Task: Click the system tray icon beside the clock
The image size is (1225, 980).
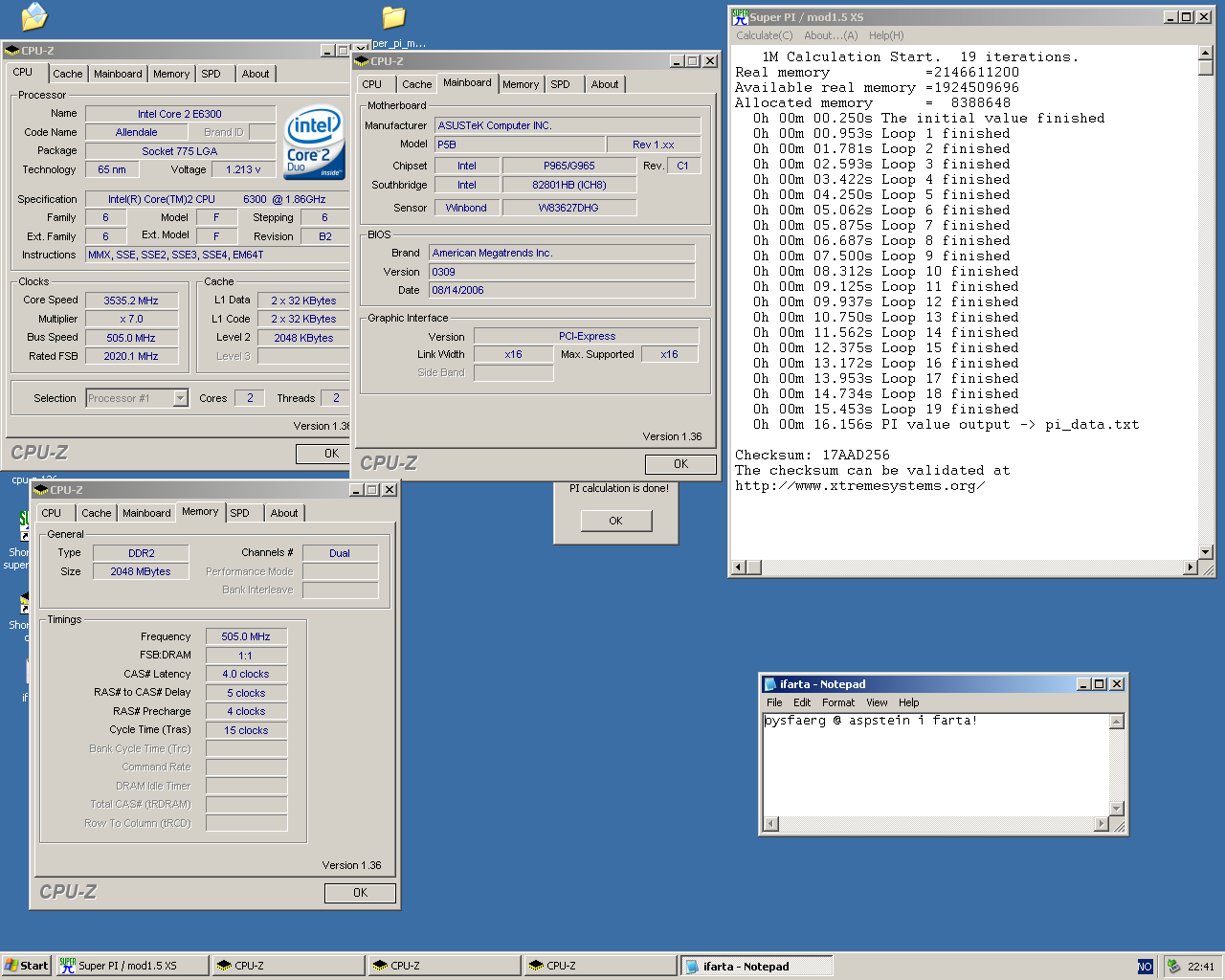Action: (x=1174, y=967)
